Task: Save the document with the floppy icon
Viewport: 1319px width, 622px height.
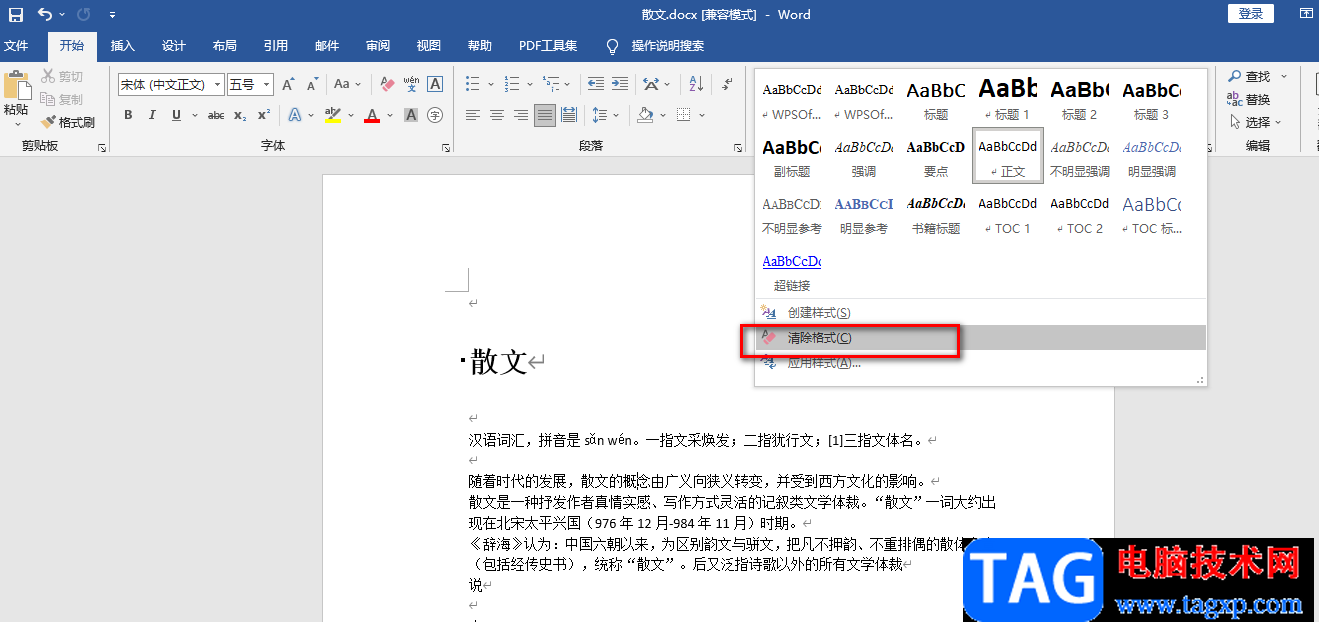Action: pos(16,14)
